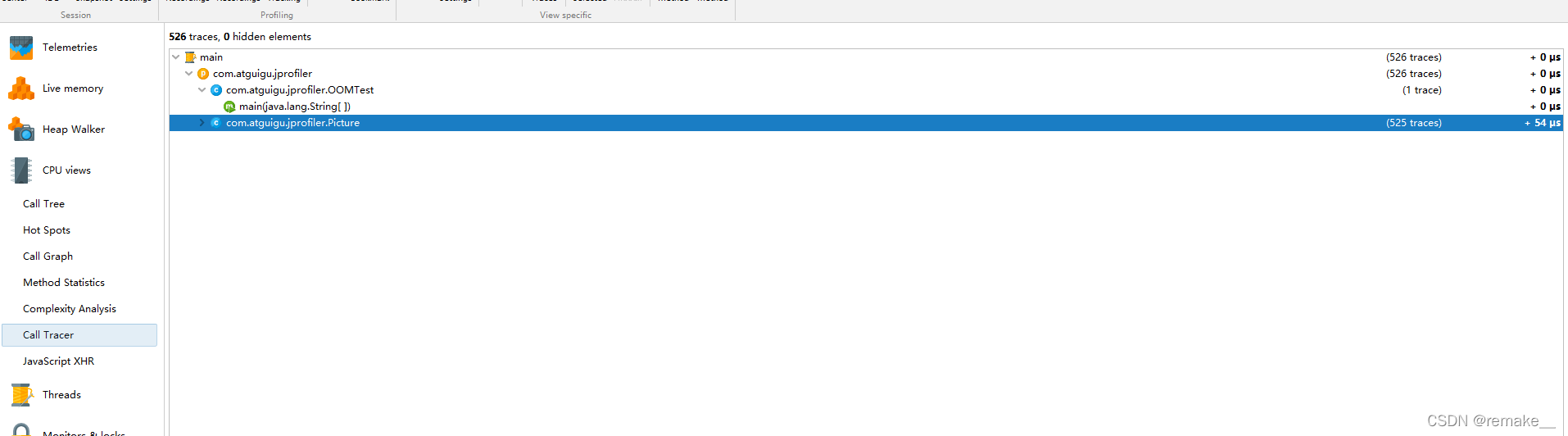Select the Call Graph view

[x=48, y=257]
